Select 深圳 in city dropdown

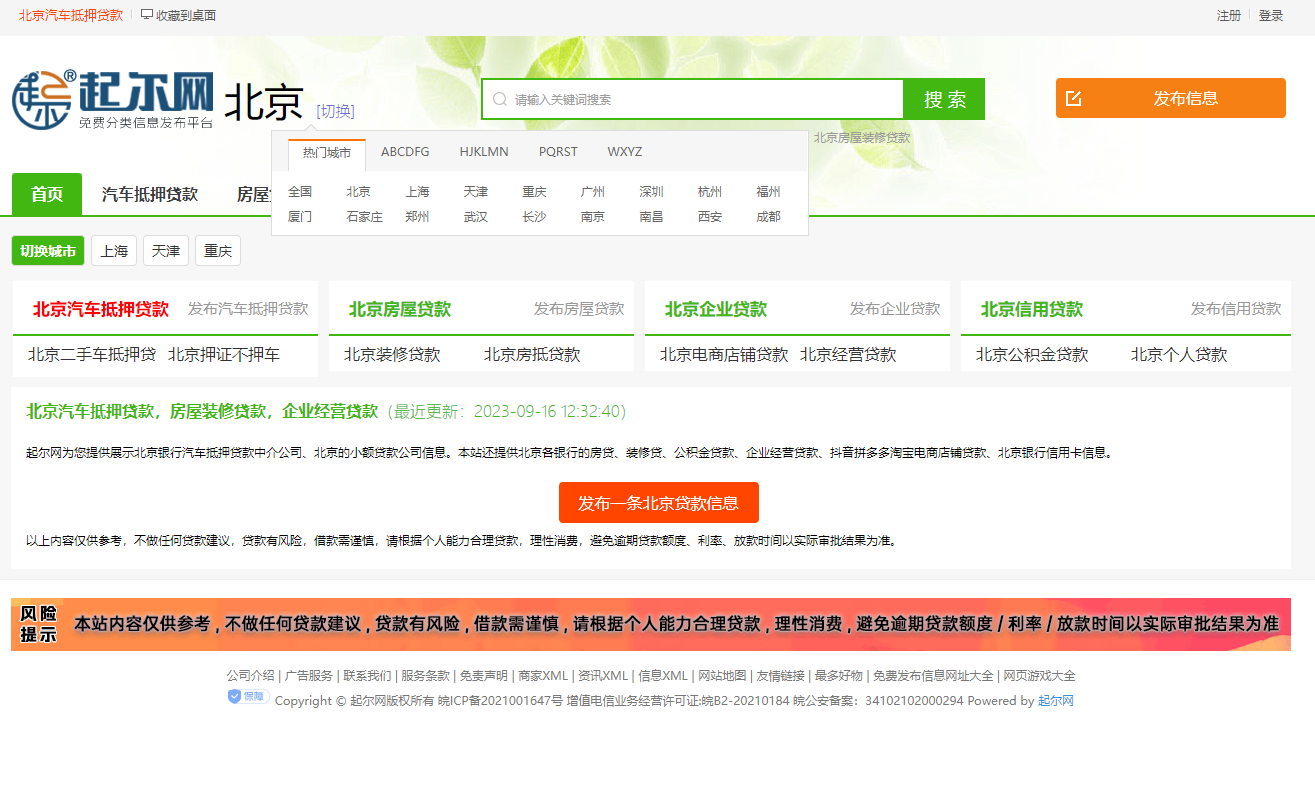click(x=651, y=192)
